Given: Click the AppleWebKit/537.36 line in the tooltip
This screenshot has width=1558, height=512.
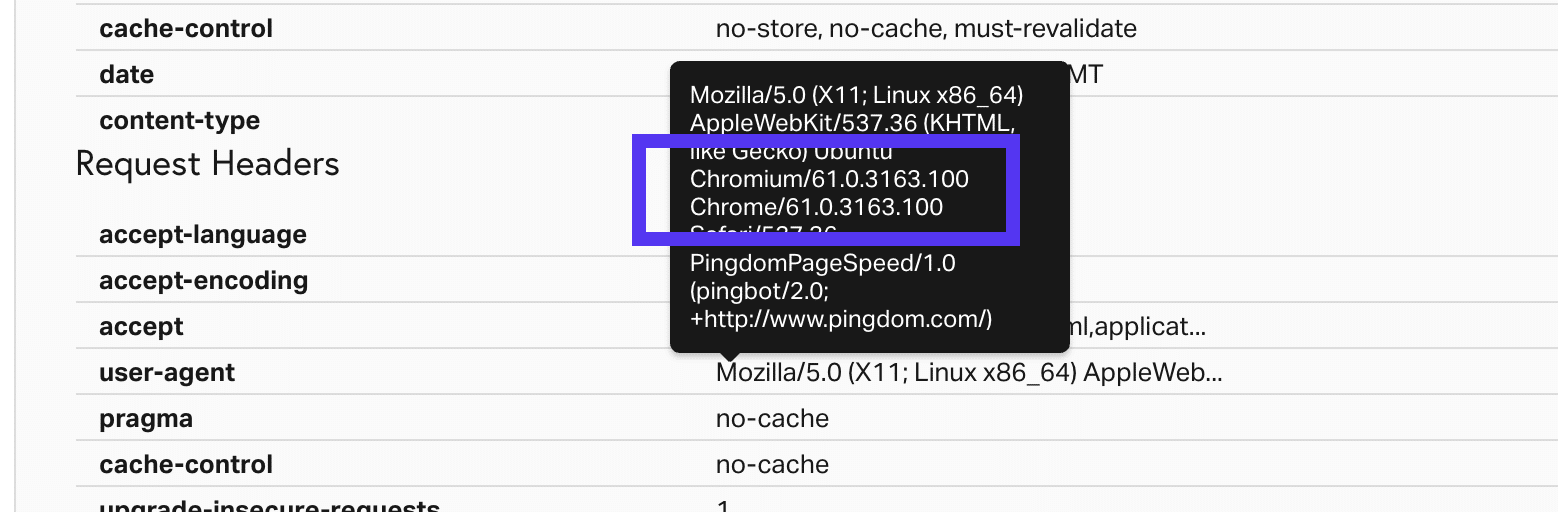Looking at the screenshot, I should (x=853, y=123).
